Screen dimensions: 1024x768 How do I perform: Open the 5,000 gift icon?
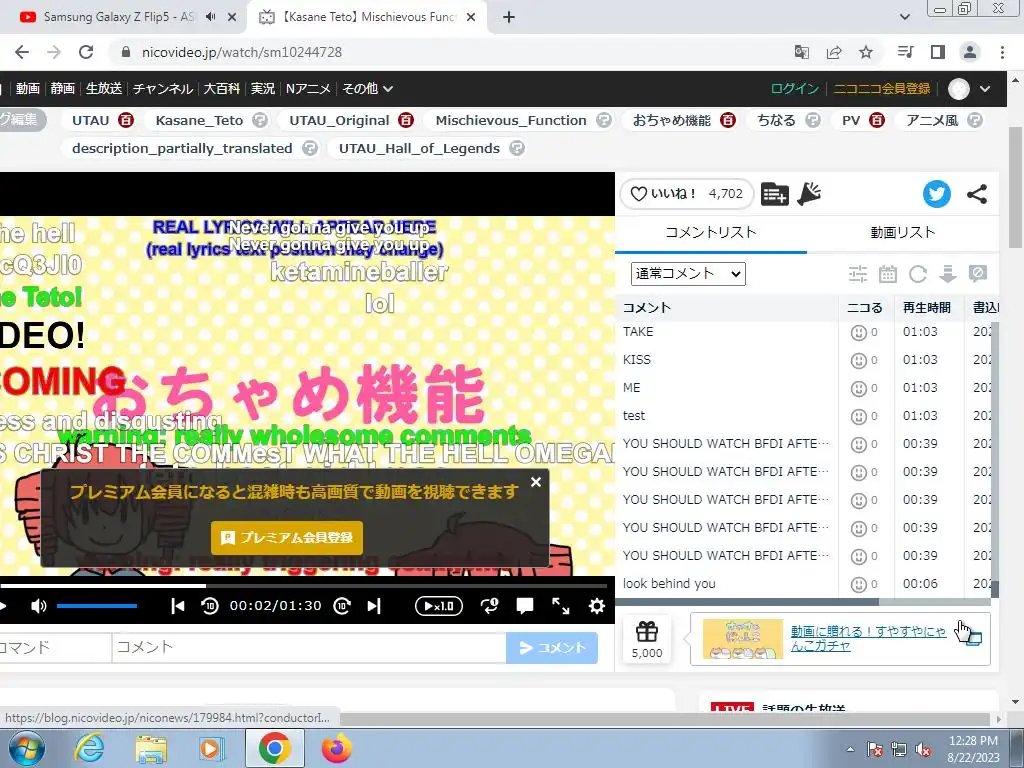(647, 639)
